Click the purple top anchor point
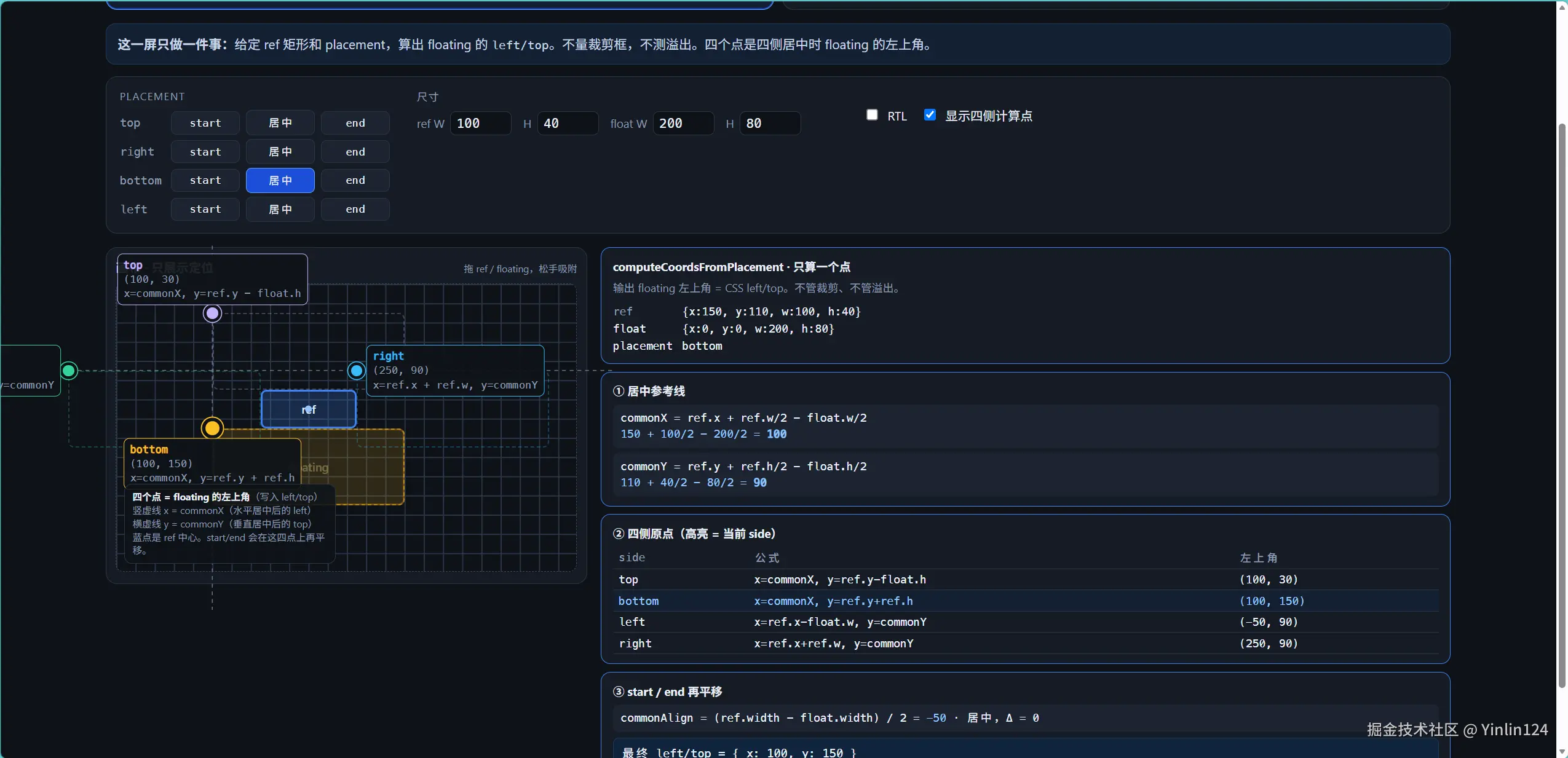The image size is (1568, 758). [x=212, y=314]
